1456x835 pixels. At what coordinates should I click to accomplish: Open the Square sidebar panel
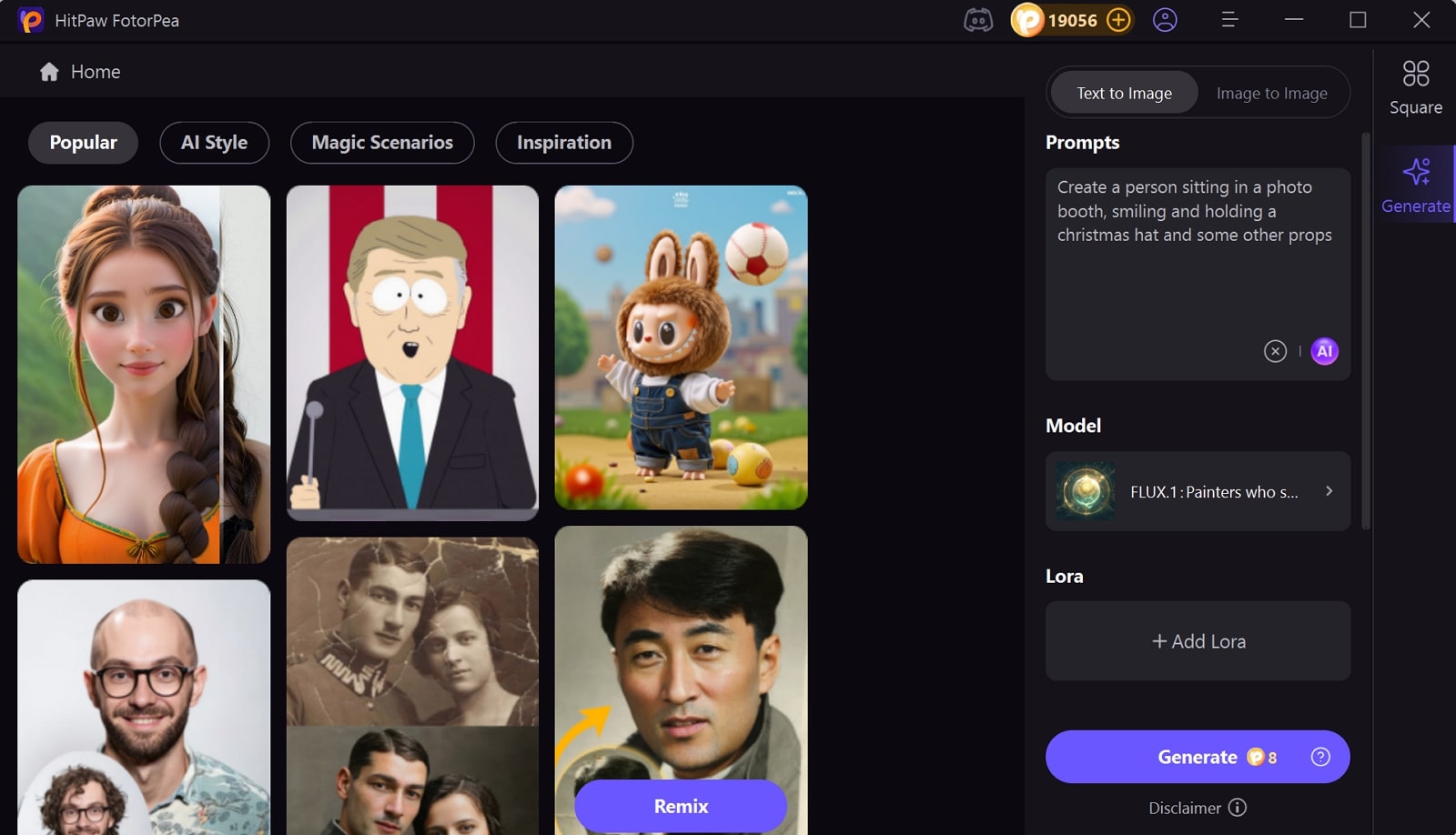tap(1416, 87)
